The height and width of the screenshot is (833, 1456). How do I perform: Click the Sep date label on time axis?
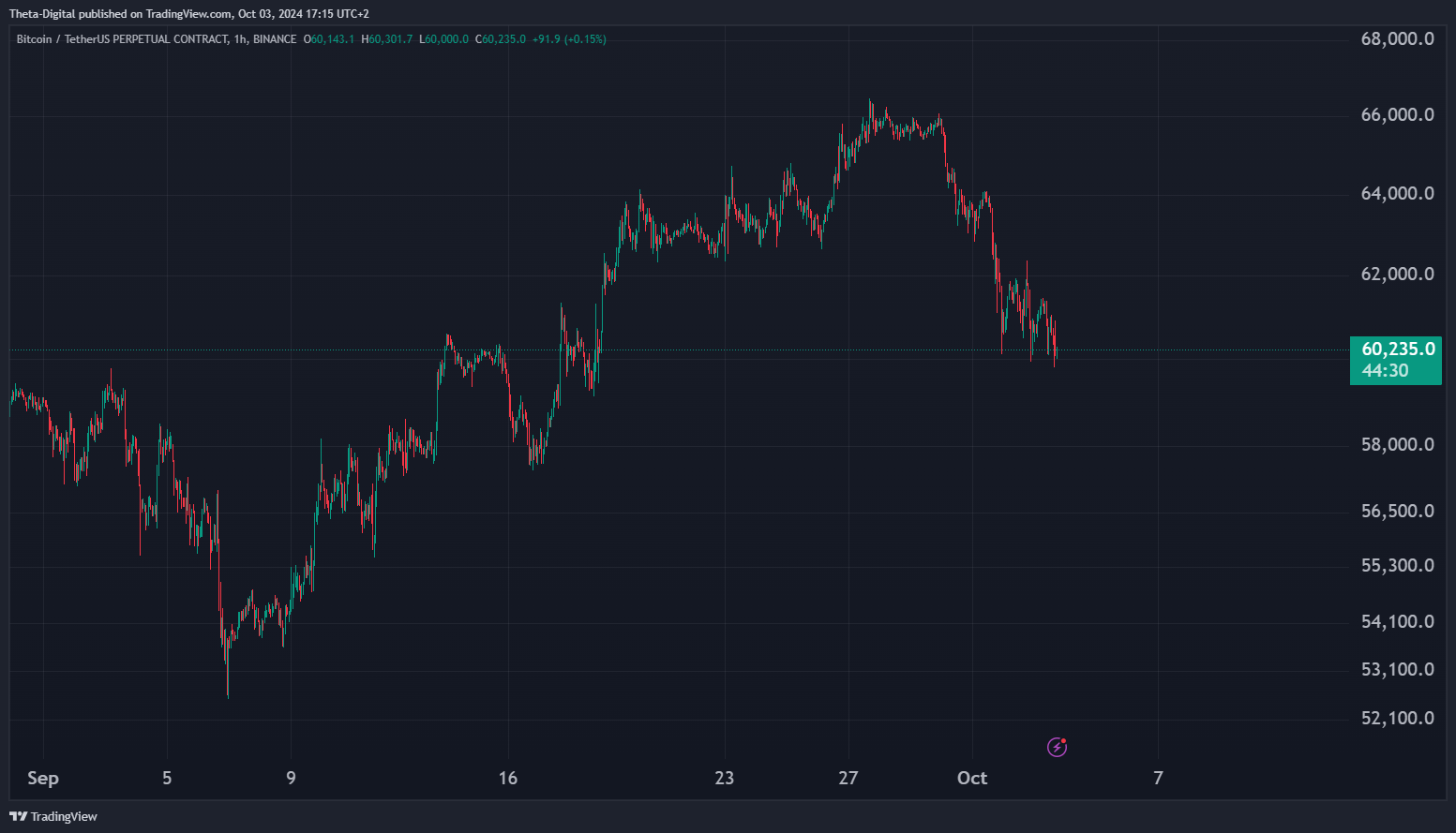pos(43,778)
